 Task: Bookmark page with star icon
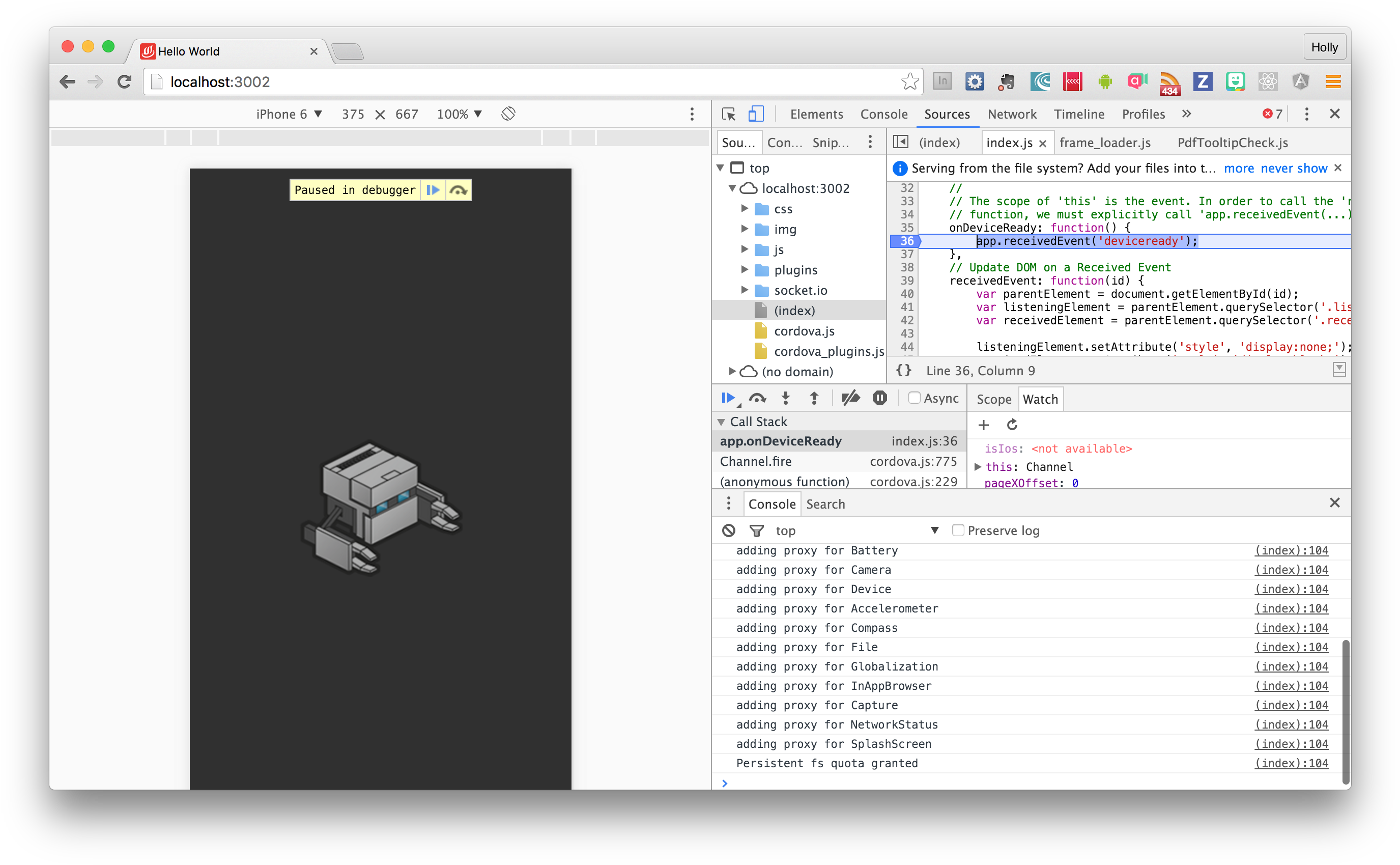click(909, 82)
